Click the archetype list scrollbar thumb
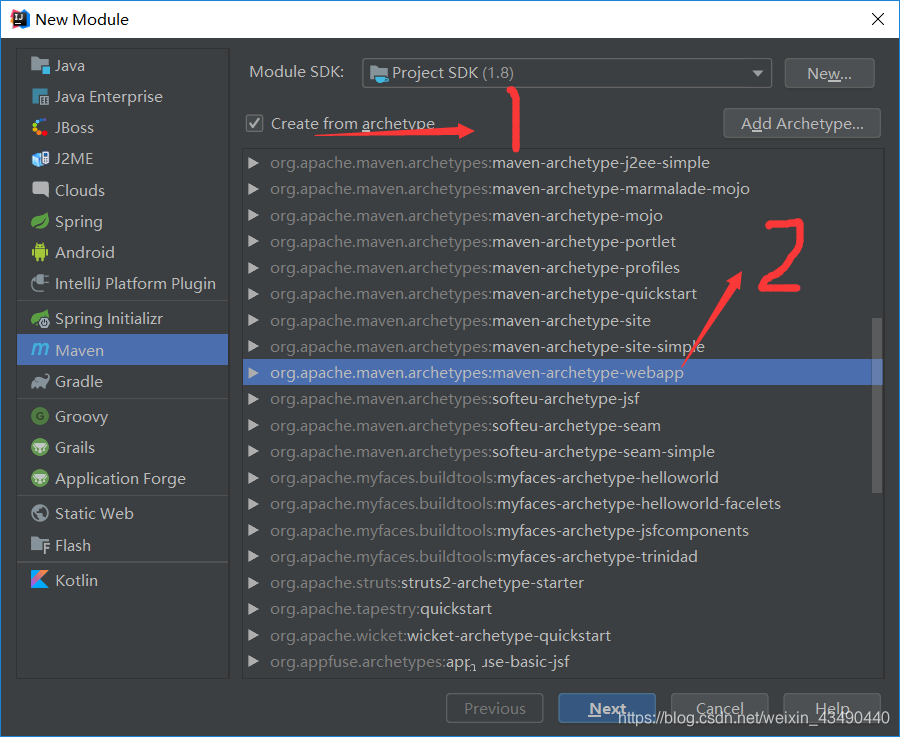 point(876,405)
